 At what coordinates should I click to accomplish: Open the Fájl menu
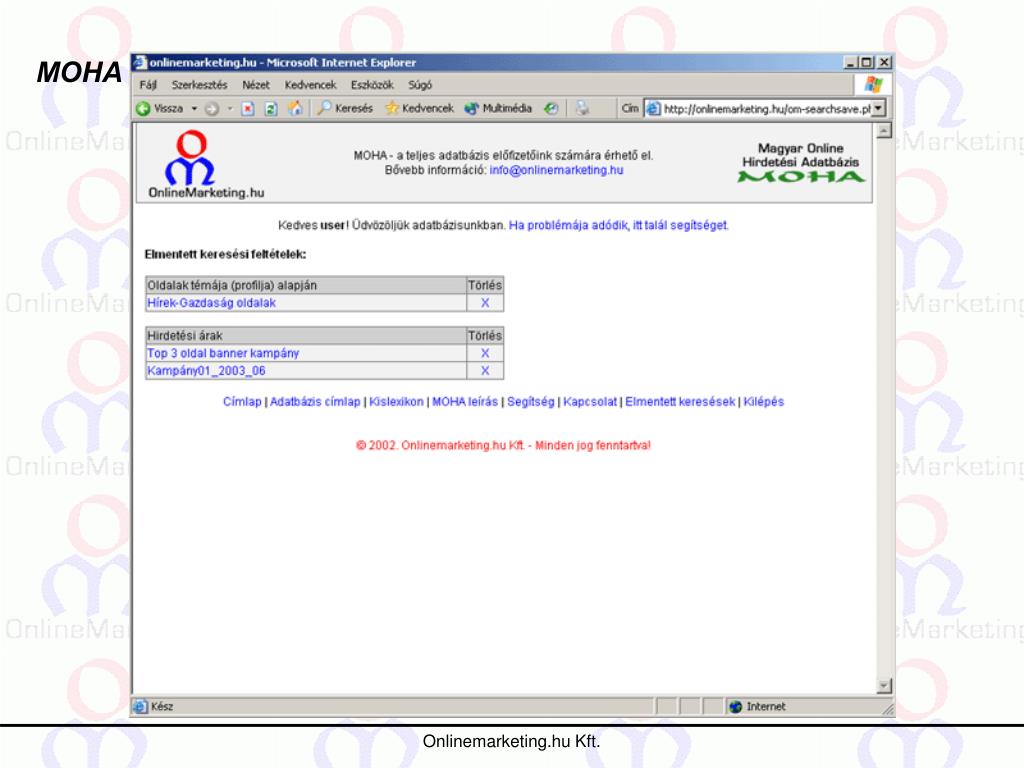pos(148,85)
